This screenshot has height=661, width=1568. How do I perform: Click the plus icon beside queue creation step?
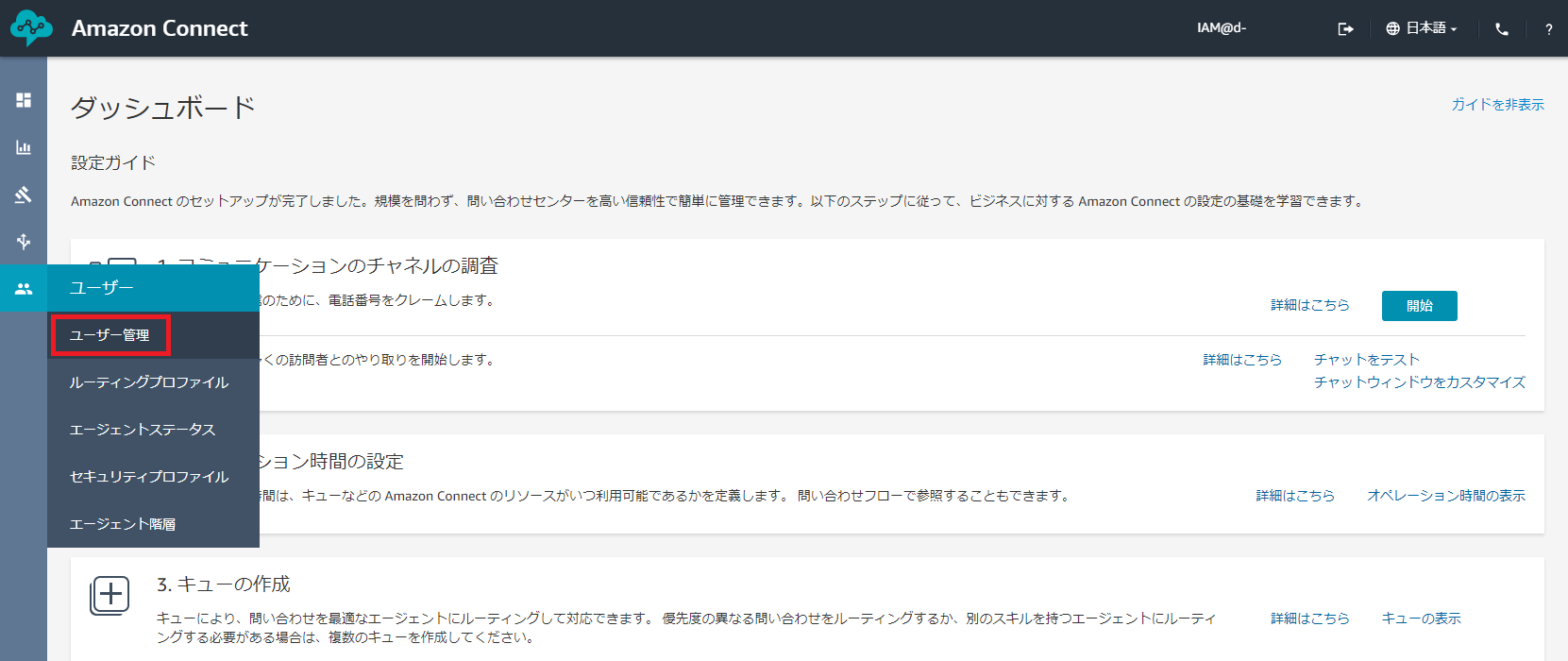tap(110, 596)
